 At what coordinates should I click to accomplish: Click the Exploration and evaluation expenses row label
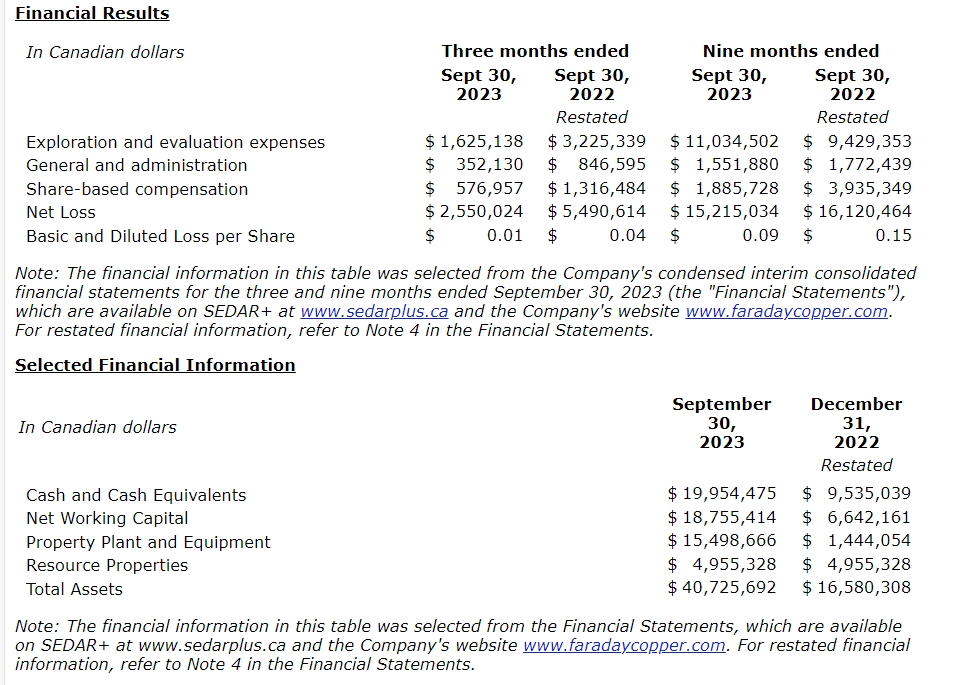tap(175, 142)
